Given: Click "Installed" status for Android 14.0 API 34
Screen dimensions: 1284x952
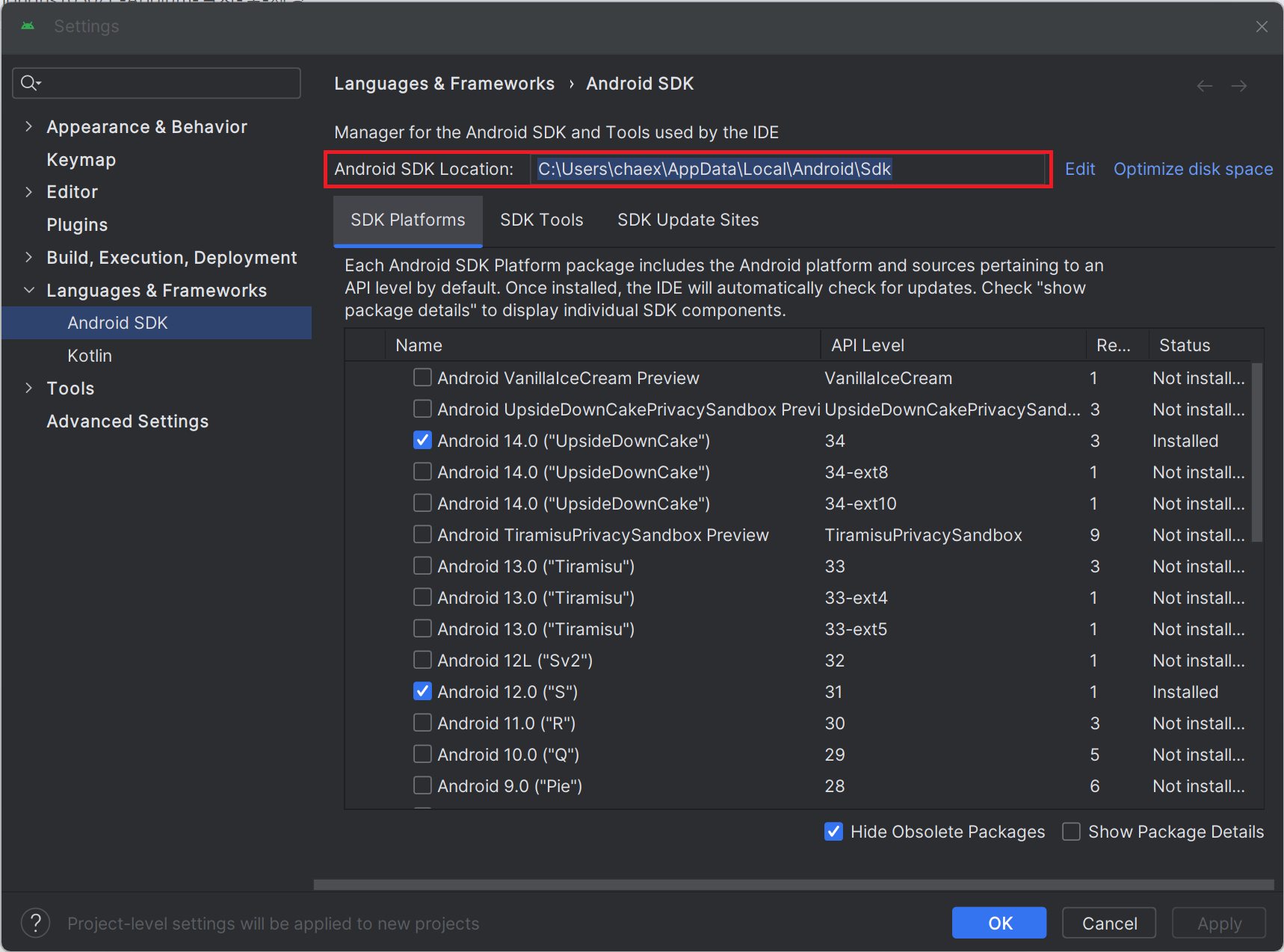Looking at the screenshot, I should click(1185, 441).
